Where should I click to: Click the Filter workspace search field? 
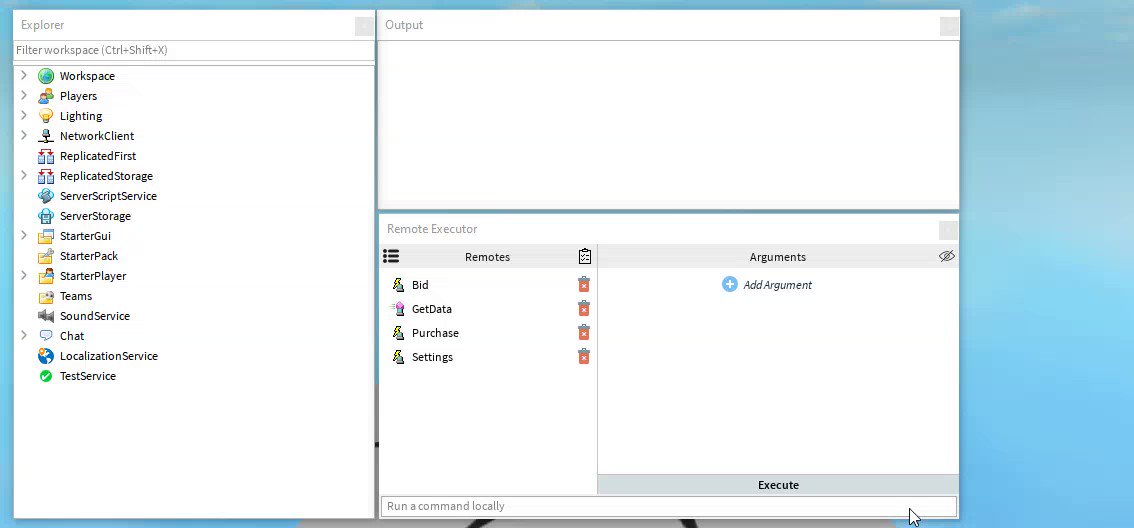(x=194, y=50)
